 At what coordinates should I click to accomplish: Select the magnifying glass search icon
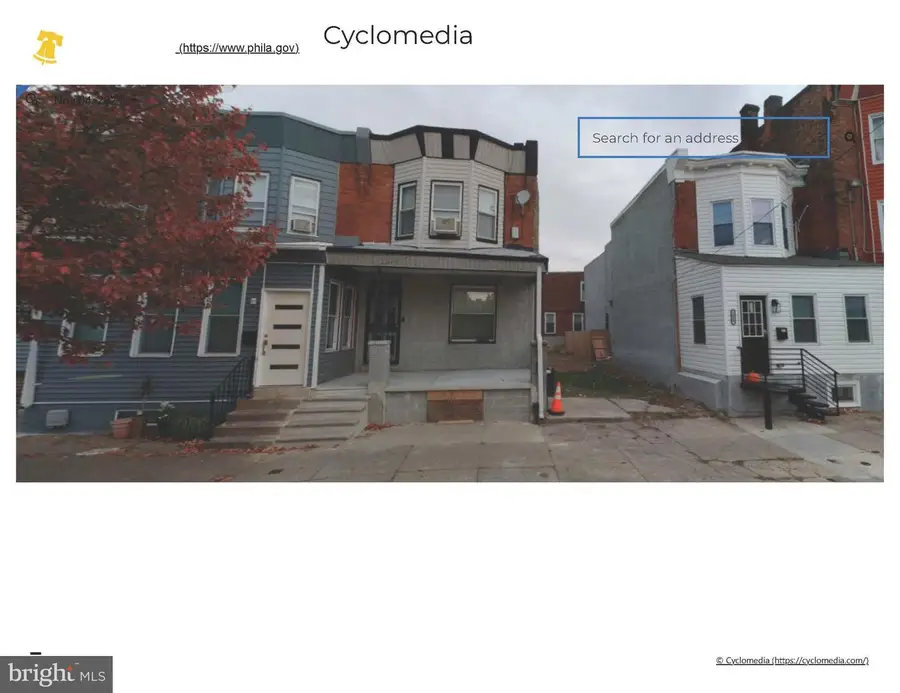[849, 136]
